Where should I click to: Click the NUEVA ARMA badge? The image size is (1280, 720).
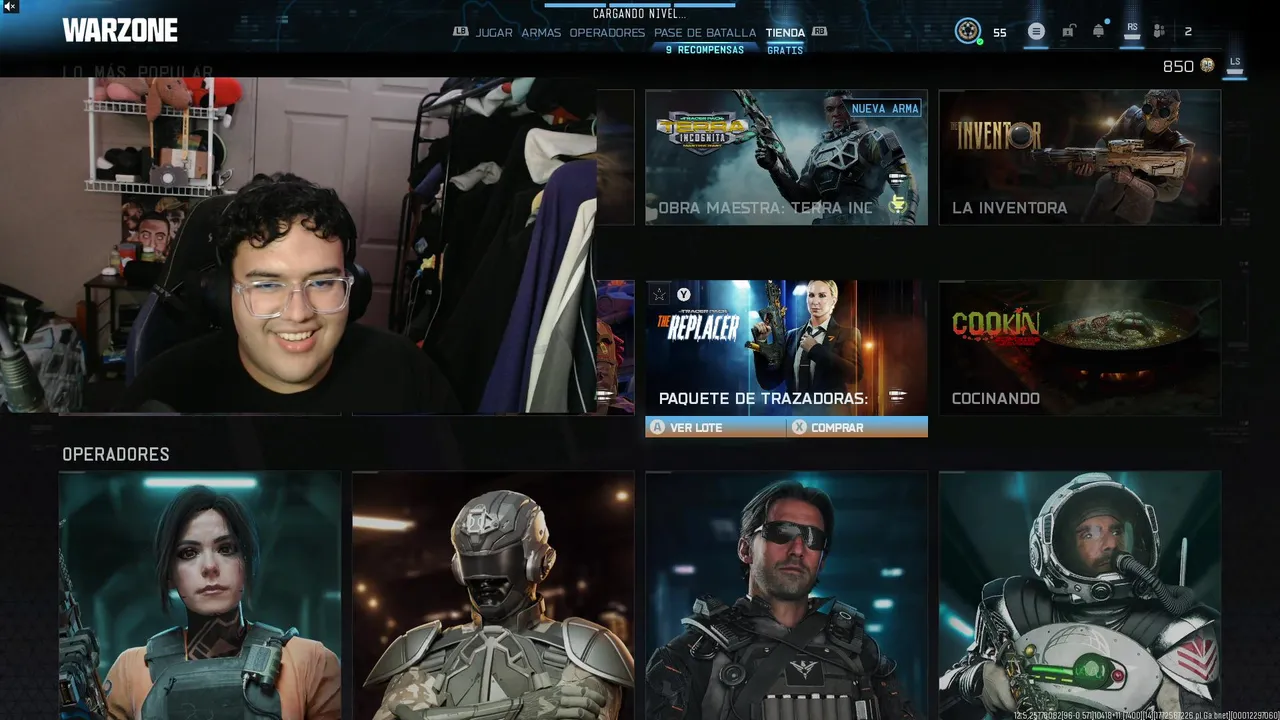click(x=885, y=108)
